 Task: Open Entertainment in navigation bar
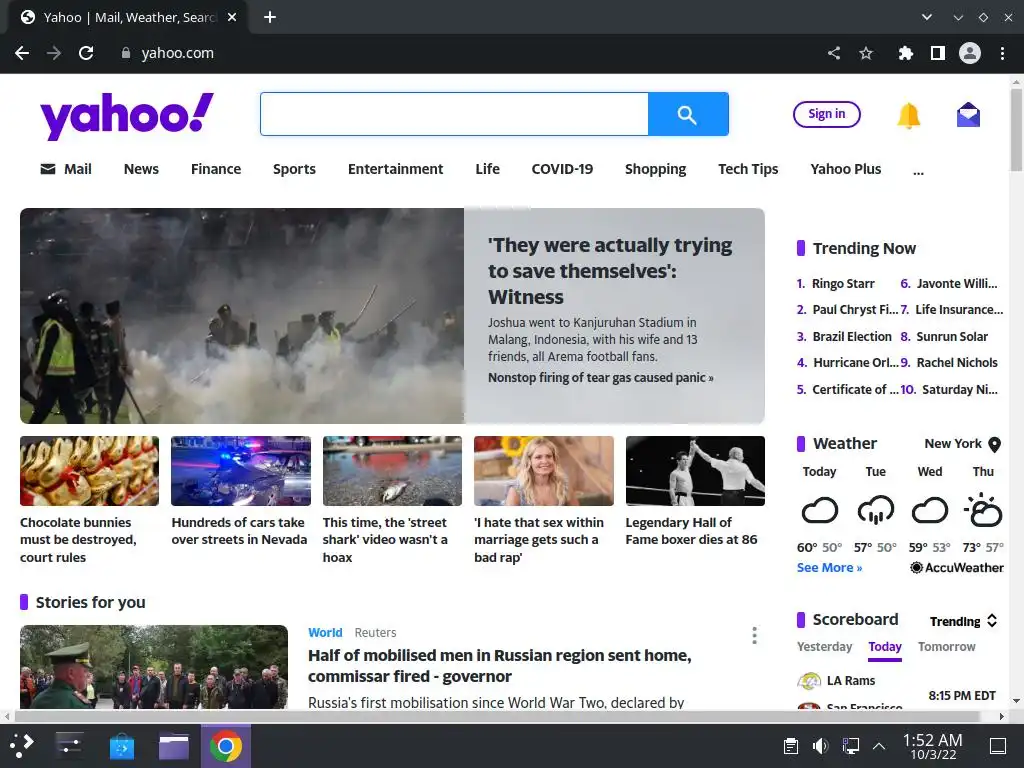coord(395,169)
